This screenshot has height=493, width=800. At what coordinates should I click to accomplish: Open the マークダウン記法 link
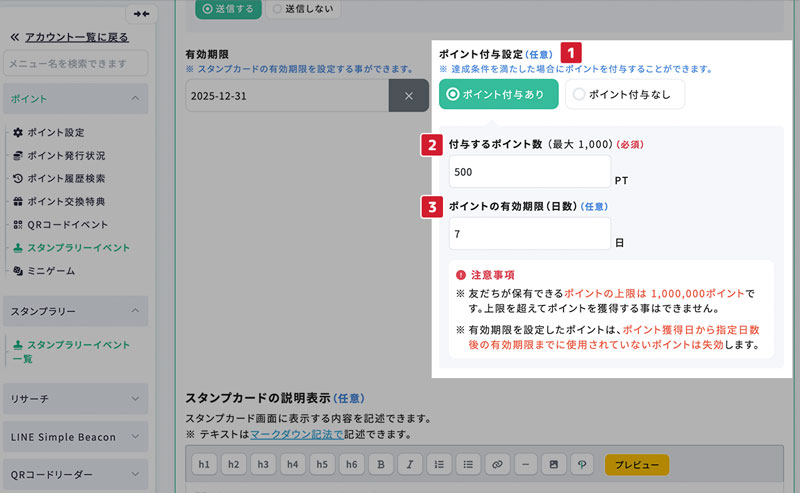tap(297, 434)
